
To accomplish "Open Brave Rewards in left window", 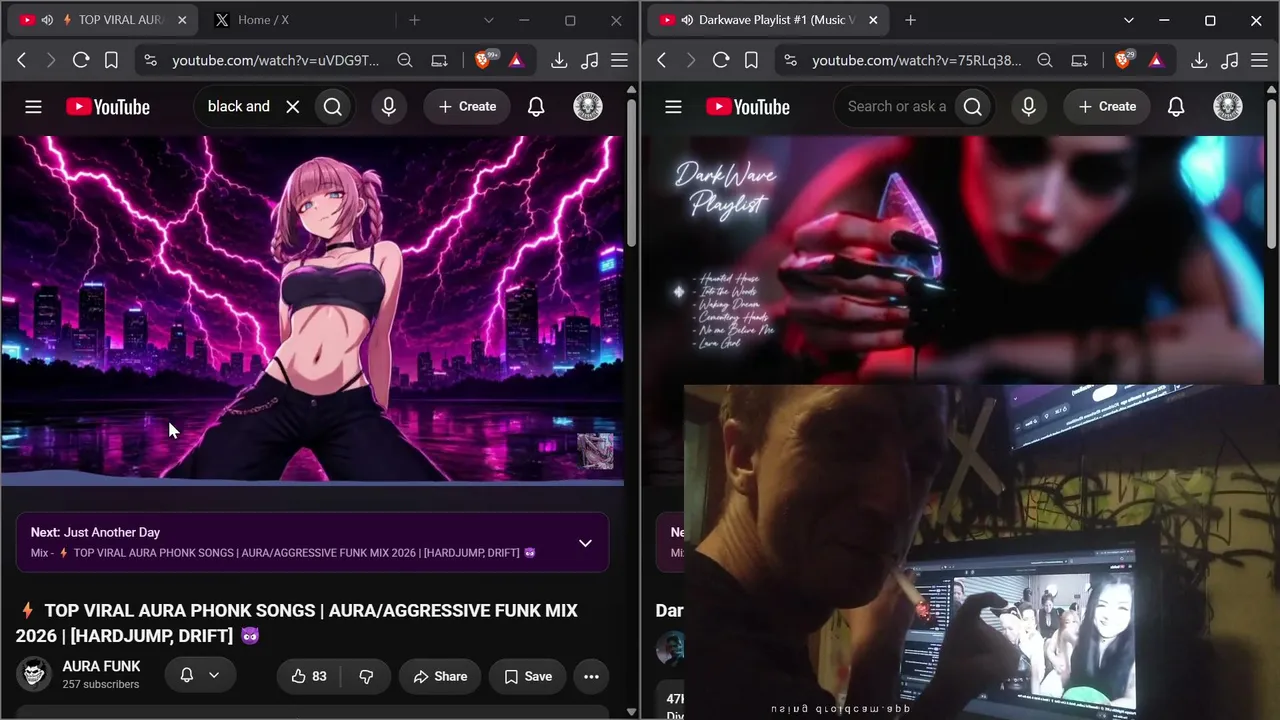I will [516, 60].
